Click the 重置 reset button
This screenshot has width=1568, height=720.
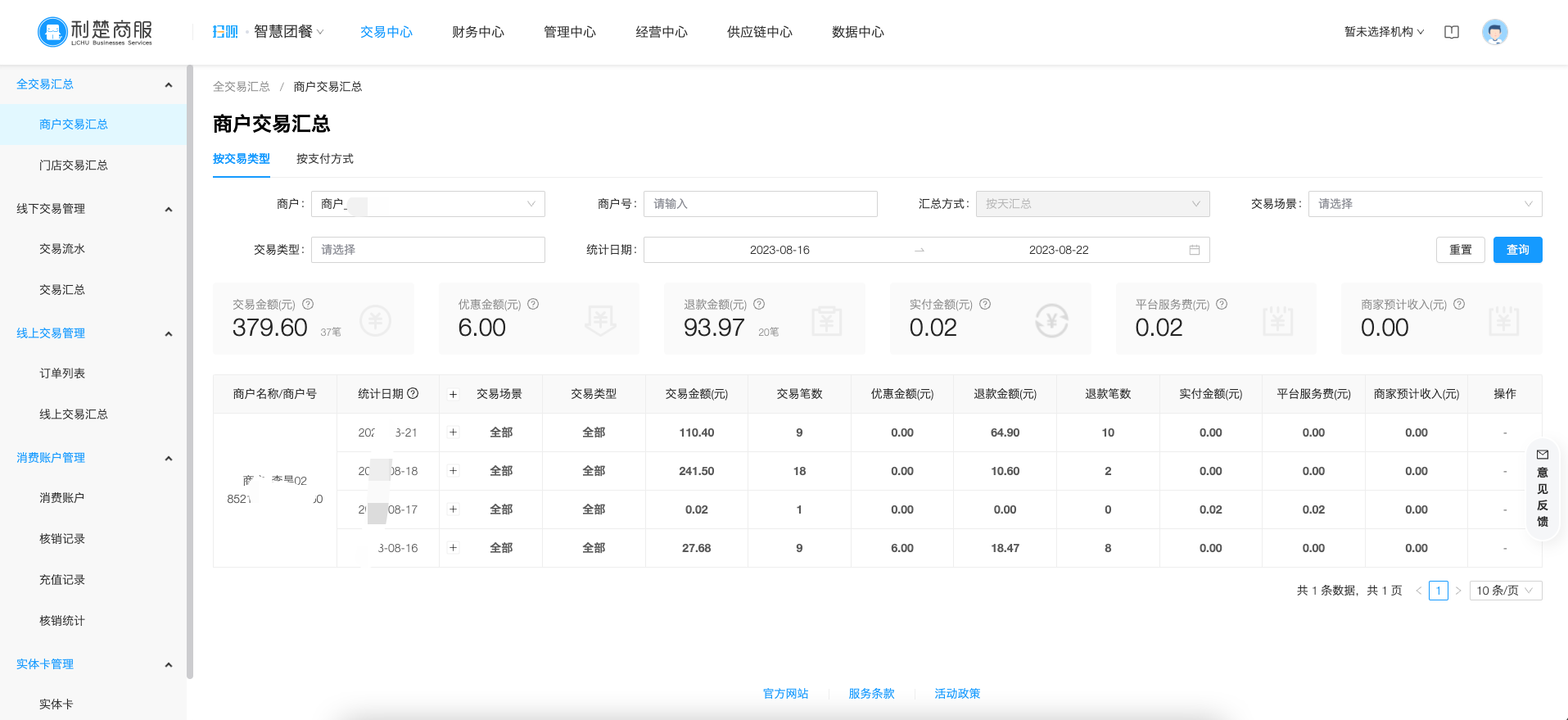coord(1461,250)
